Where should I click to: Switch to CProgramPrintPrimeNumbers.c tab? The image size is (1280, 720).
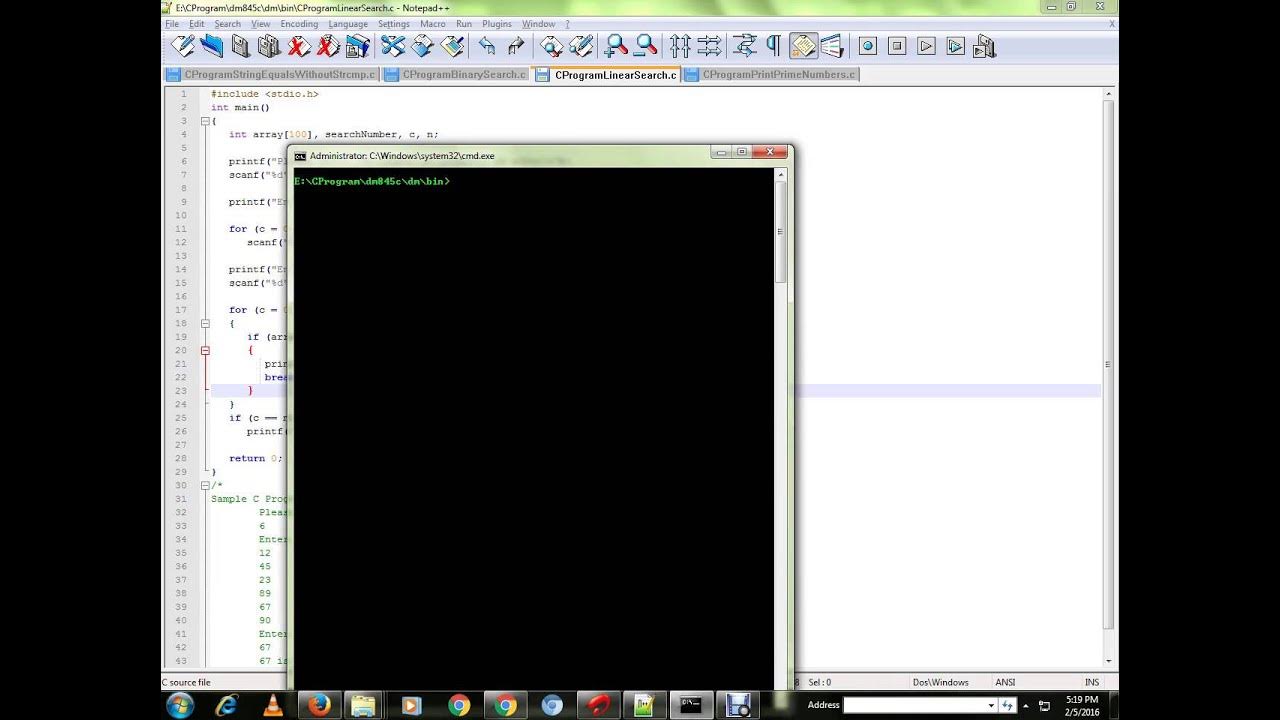[x=771, y=75]
